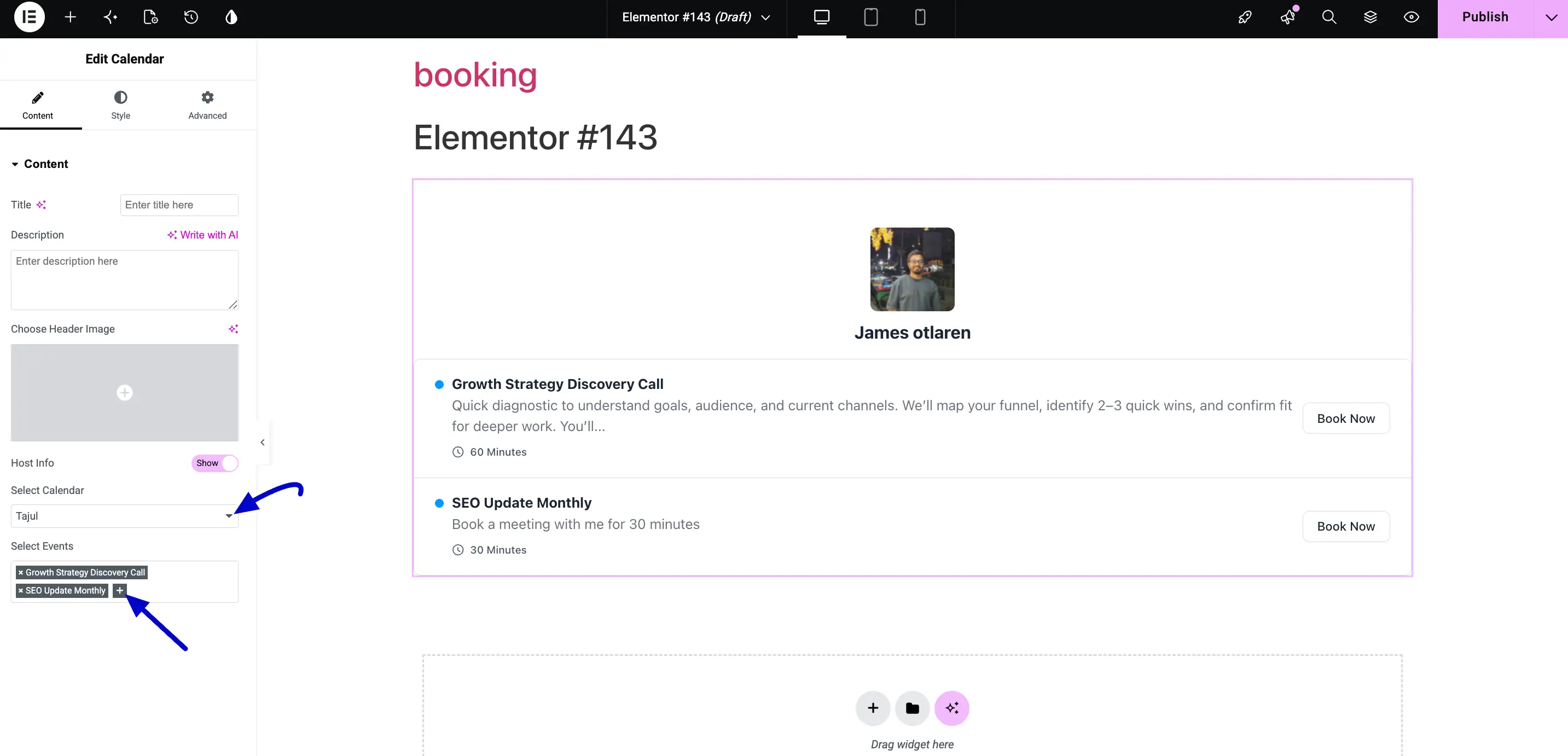This screenshot has height=756, width=1568.
Task: Open the Elementor AI sparkle tool in the top bar
Action: pyautogui.click(x=110, y=17)
